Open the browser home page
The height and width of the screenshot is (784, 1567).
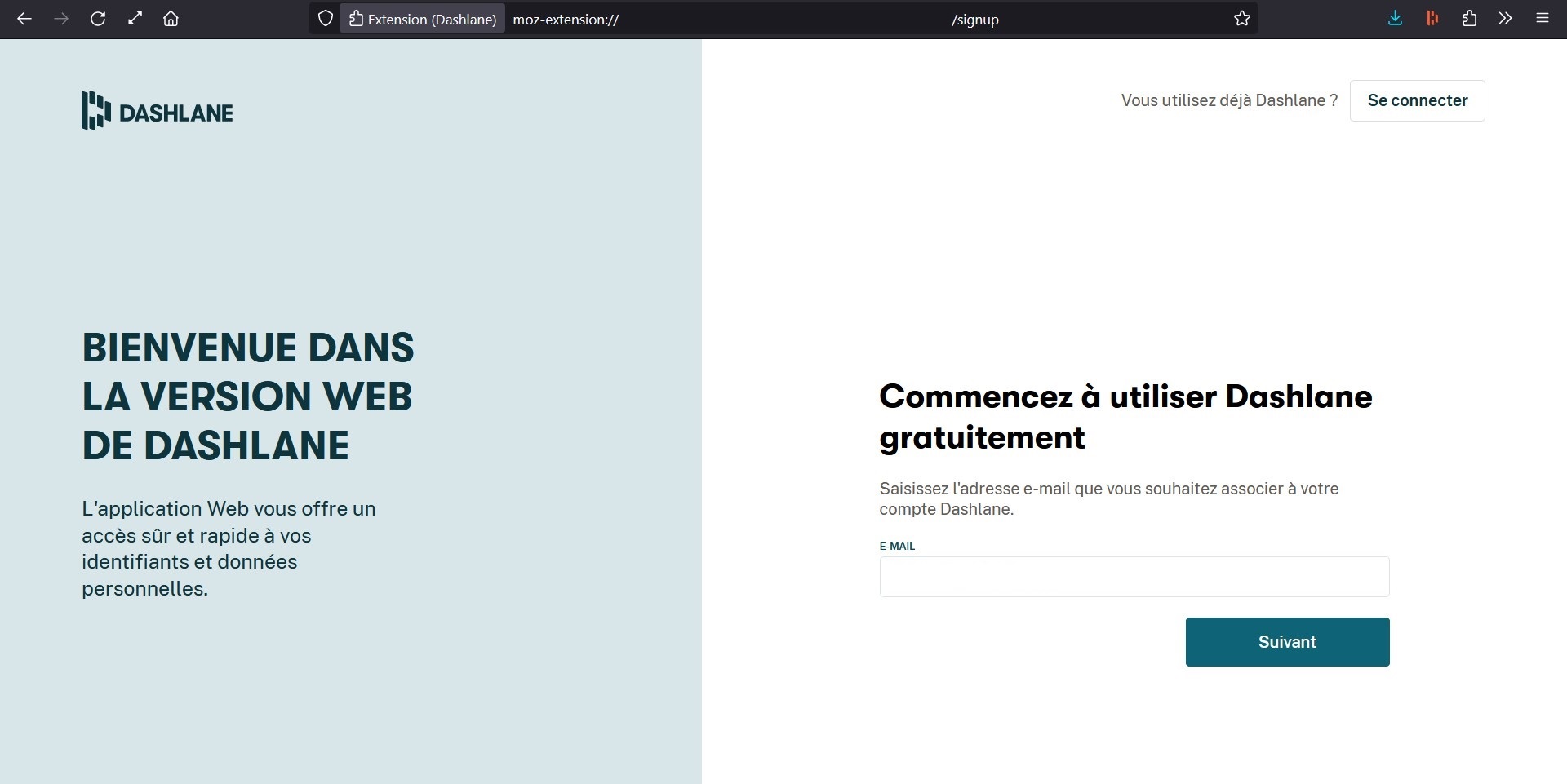point(171,19)
